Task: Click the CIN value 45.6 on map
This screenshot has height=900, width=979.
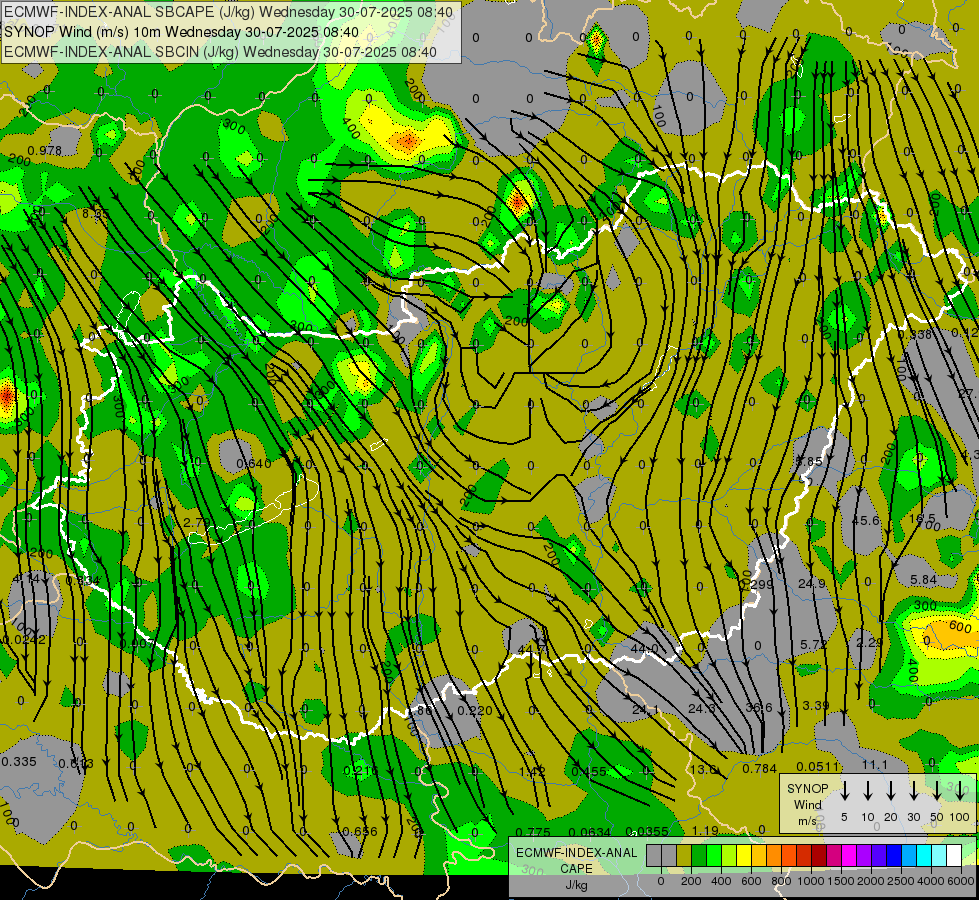Action: coord(865,520)
